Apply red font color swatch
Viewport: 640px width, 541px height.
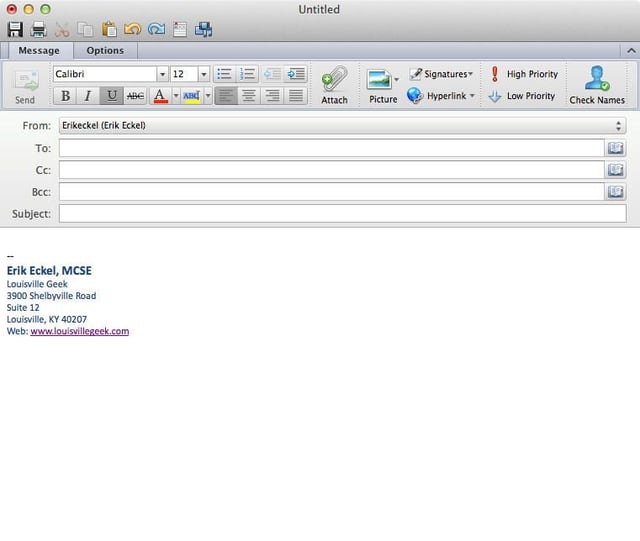[160, 96]
